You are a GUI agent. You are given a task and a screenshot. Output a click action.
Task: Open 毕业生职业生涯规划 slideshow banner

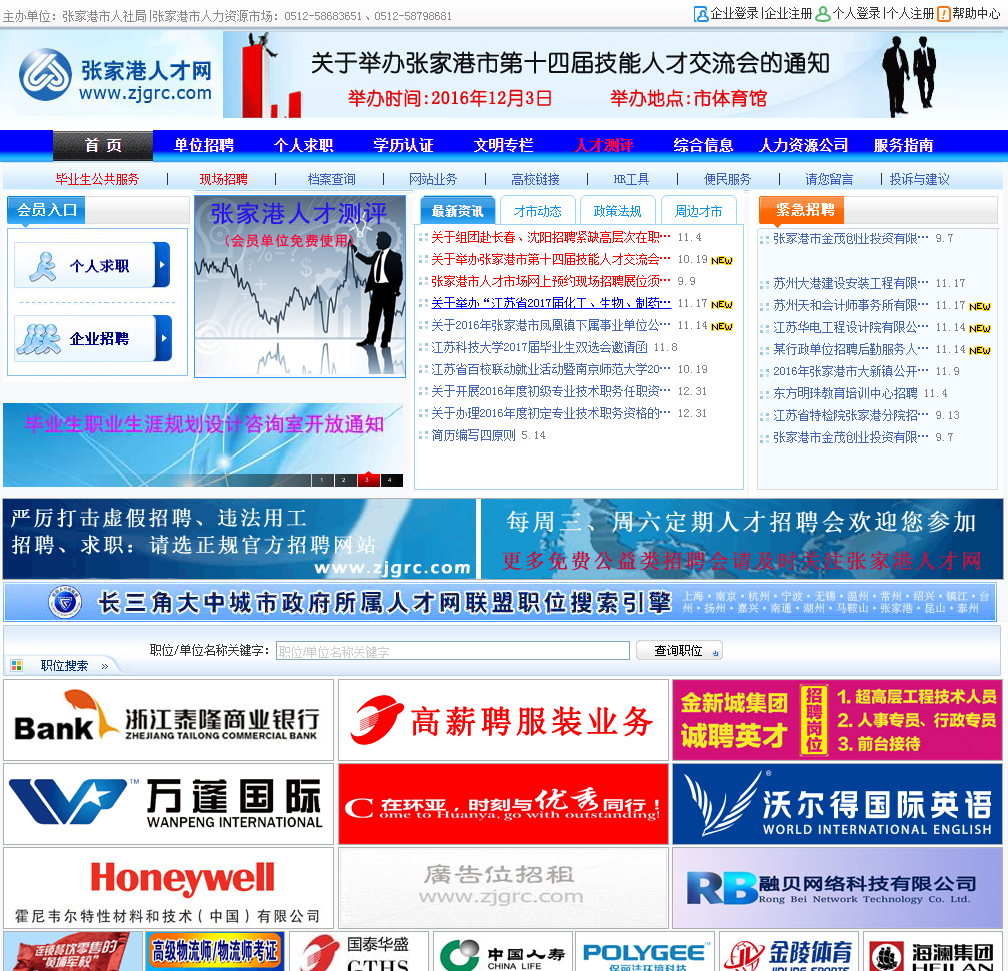[x=204, y=444]
